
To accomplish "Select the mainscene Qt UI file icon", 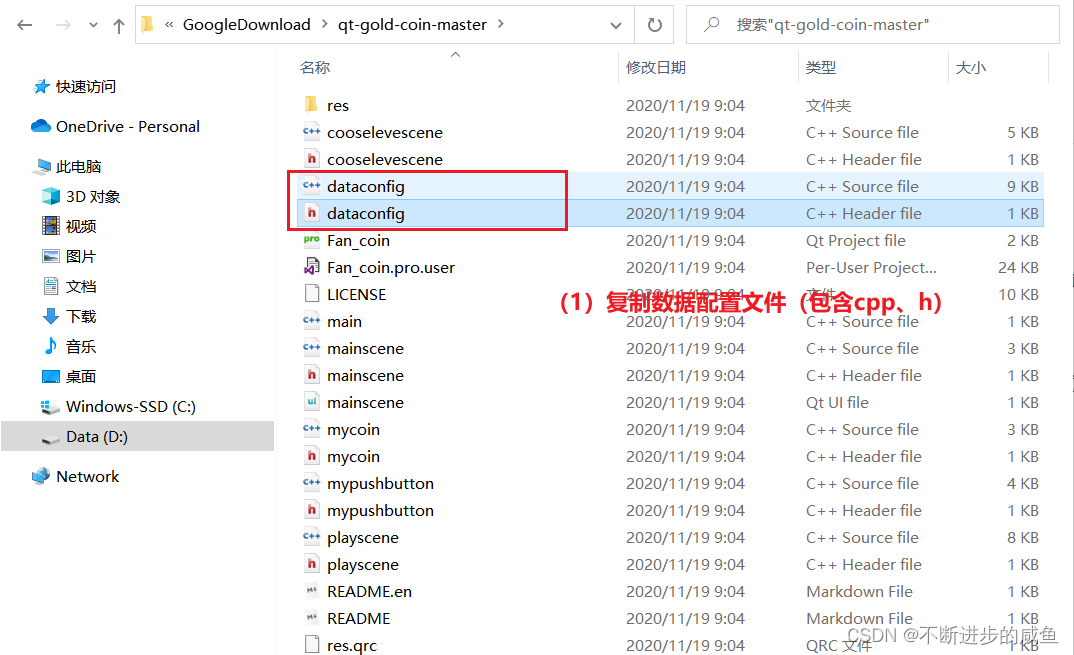I will 312,401.
